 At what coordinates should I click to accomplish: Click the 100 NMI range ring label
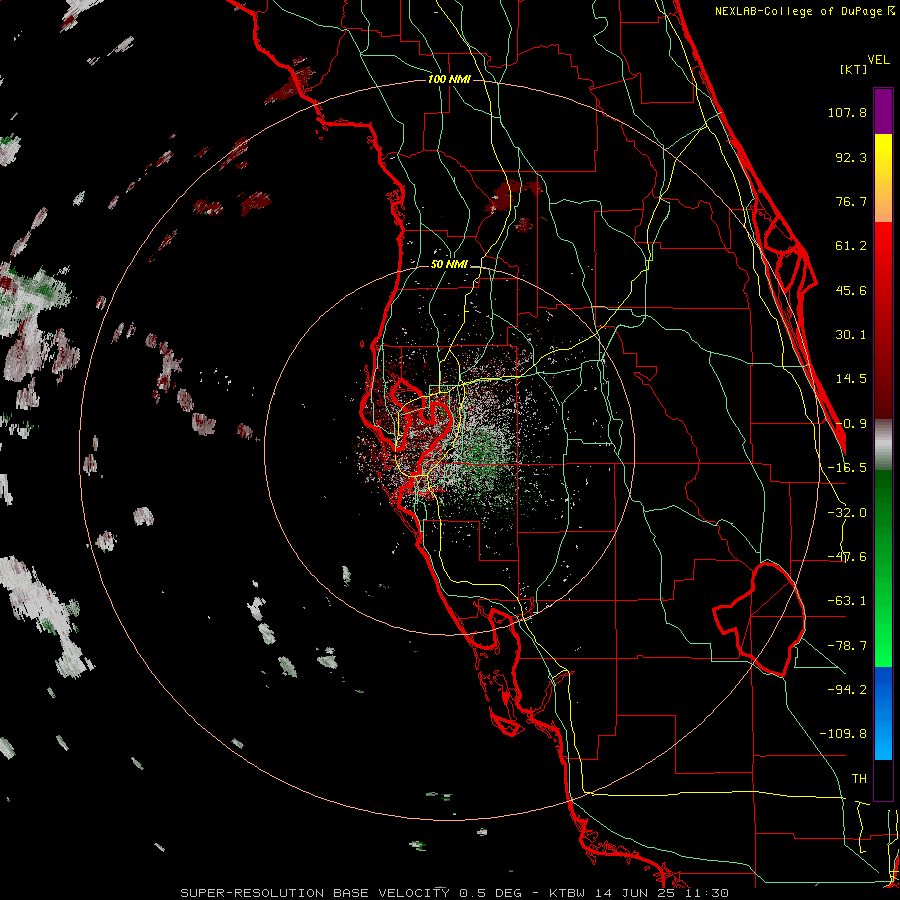coord(449,79)
